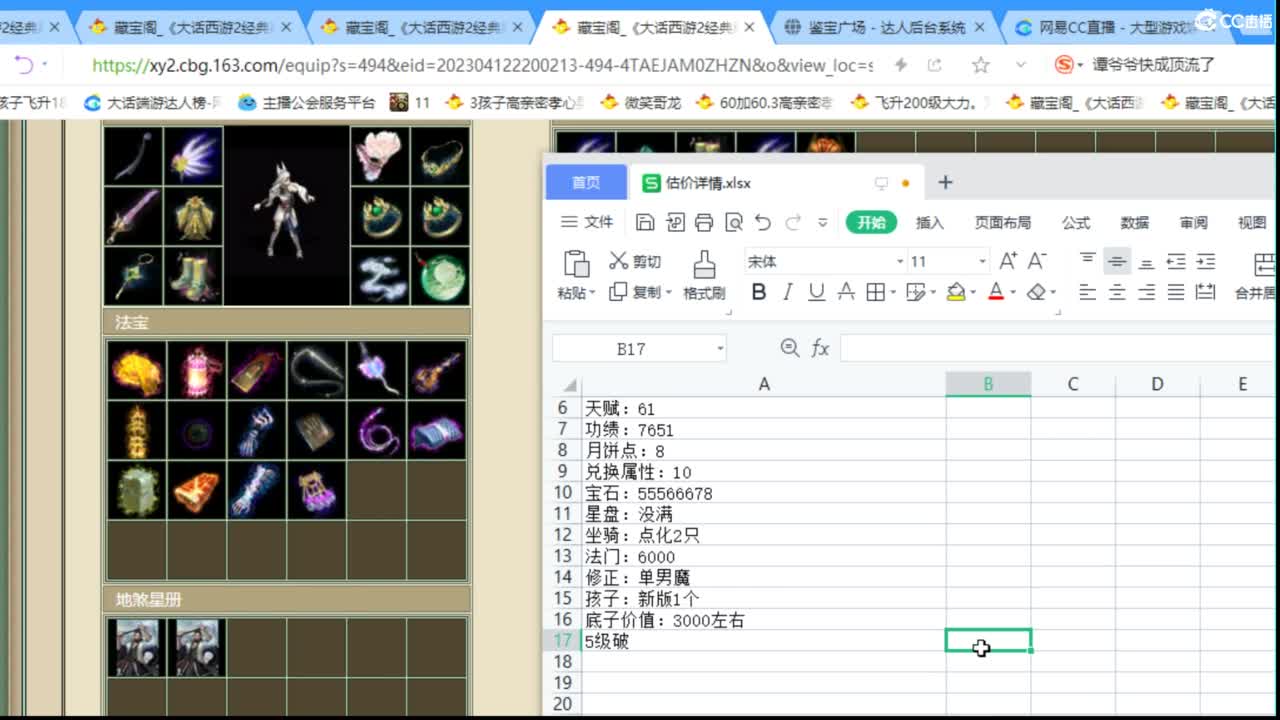Open the font name 宋体 dropdown

coord(900,262)
